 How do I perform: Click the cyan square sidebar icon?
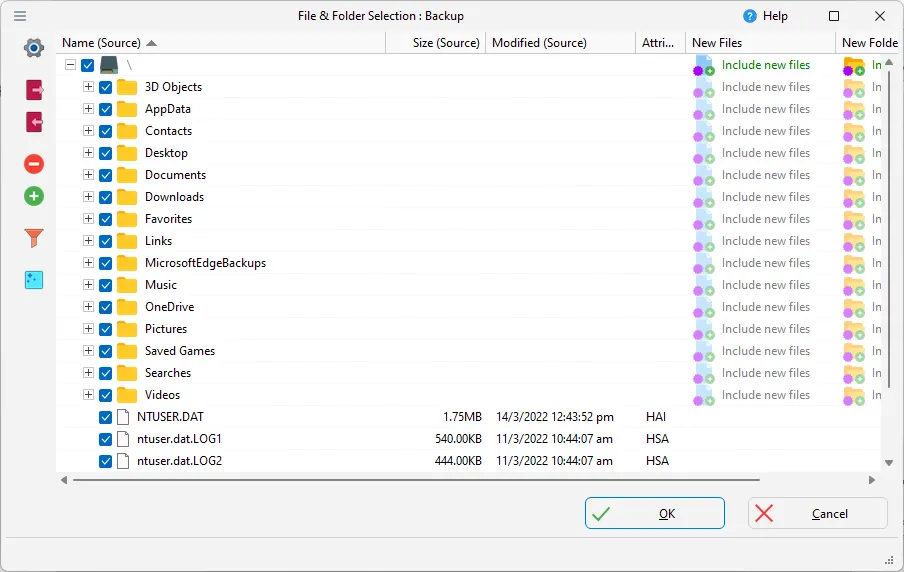(x=34, y=280)
